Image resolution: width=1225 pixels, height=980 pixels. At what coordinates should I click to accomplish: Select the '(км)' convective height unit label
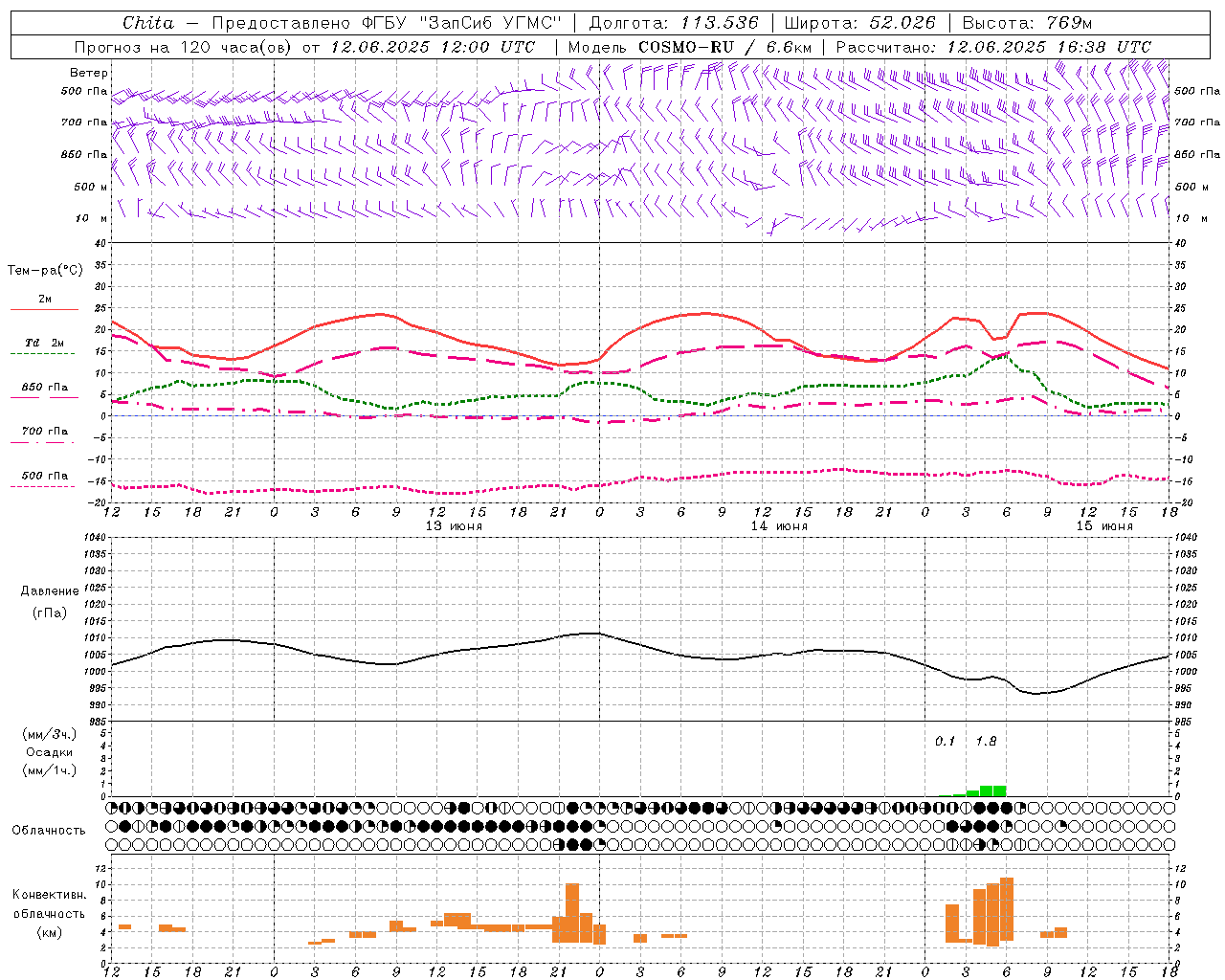tap(50, 932)
